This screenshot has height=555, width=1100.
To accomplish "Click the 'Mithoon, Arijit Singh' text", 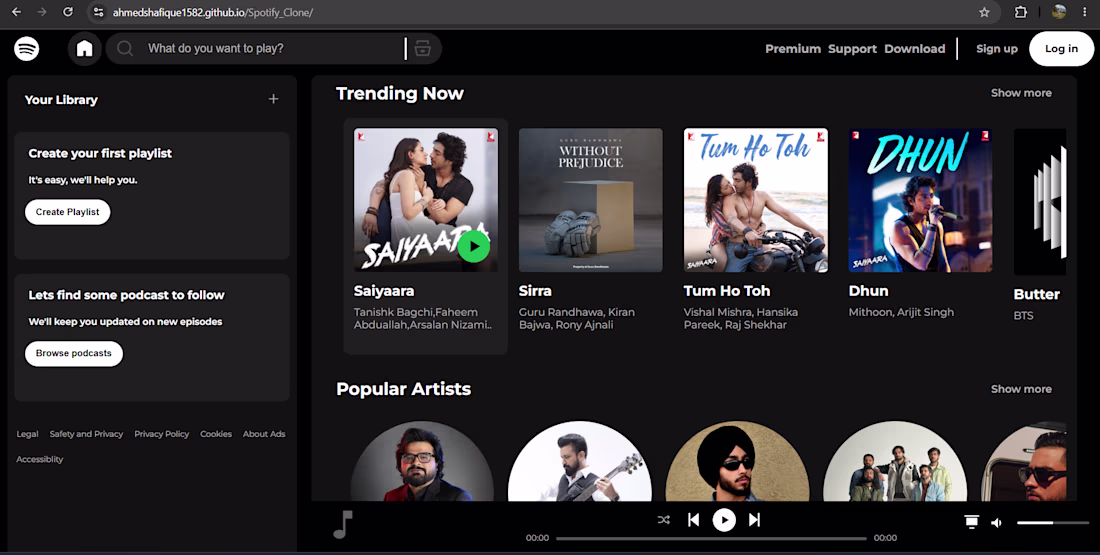I will point(901,312).
